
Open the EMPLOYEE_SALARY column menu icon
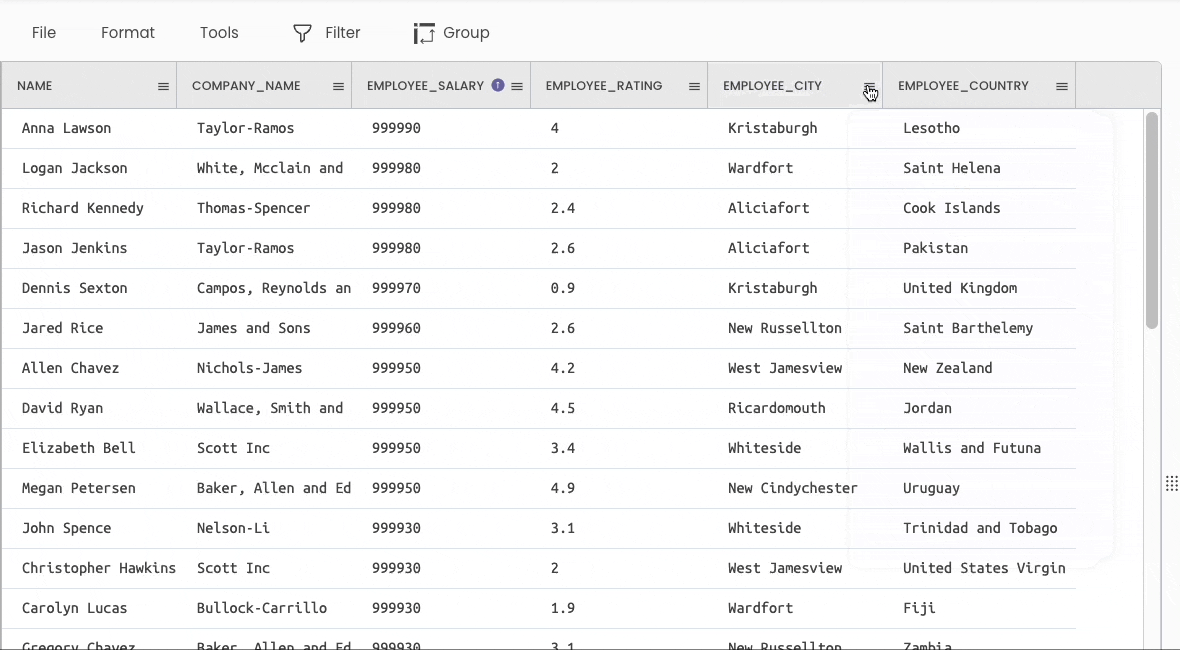[x=517, y=87]
